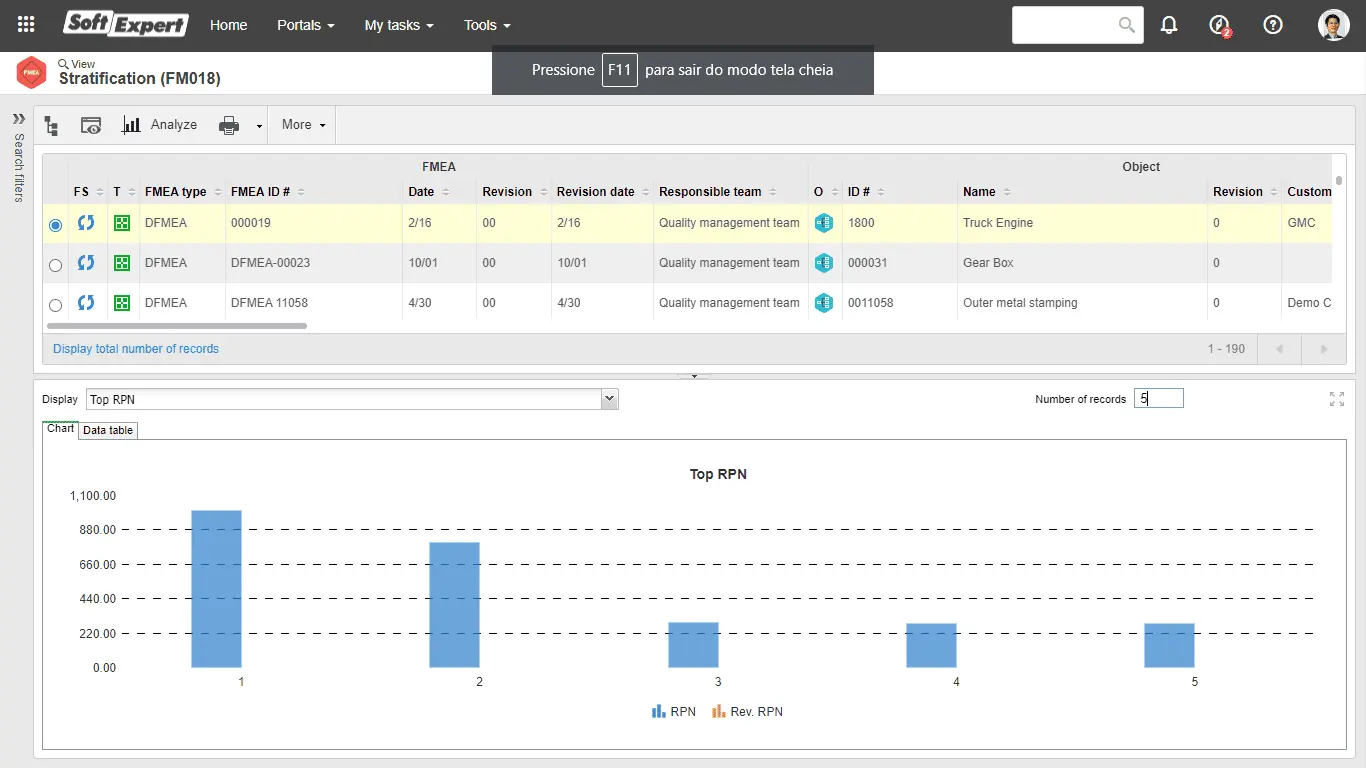Viewport: 1366px width, 768px height.
Task: Open the Tools menu in the top bar
Action: [x=486, y=25]
